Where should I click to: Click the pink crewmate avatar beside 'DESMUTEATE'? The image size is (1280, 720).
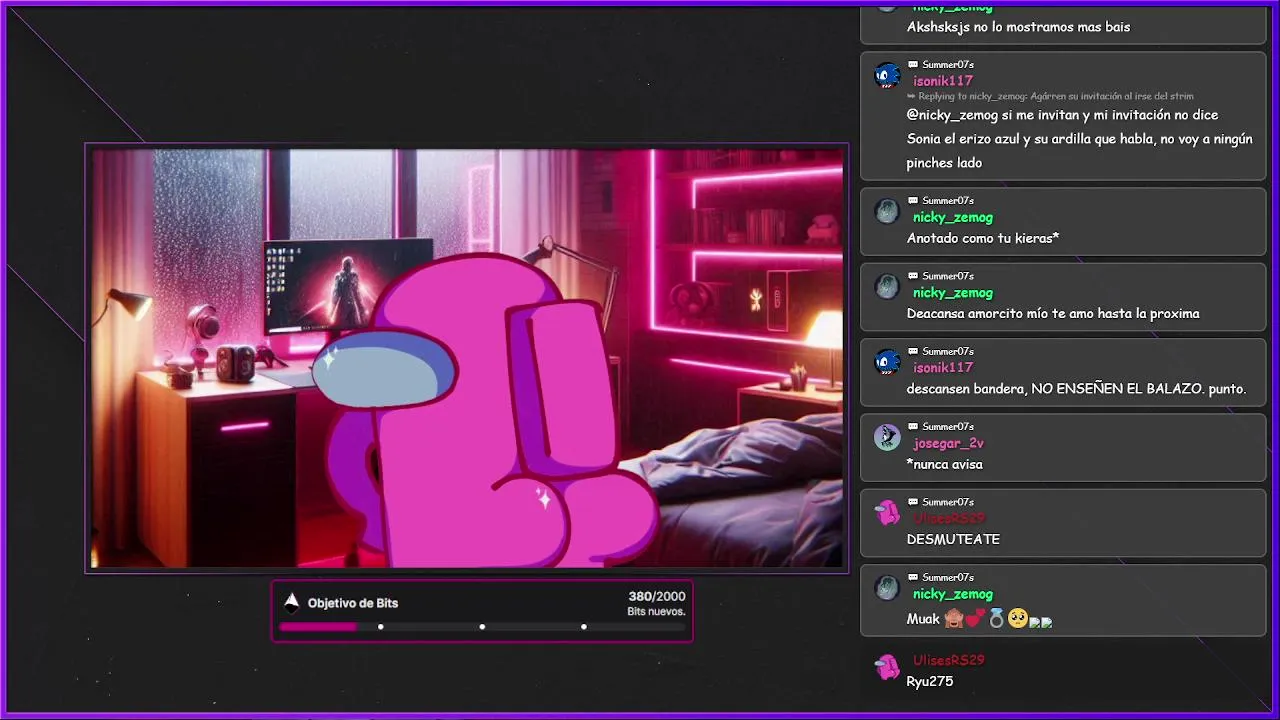click(887, 513)
